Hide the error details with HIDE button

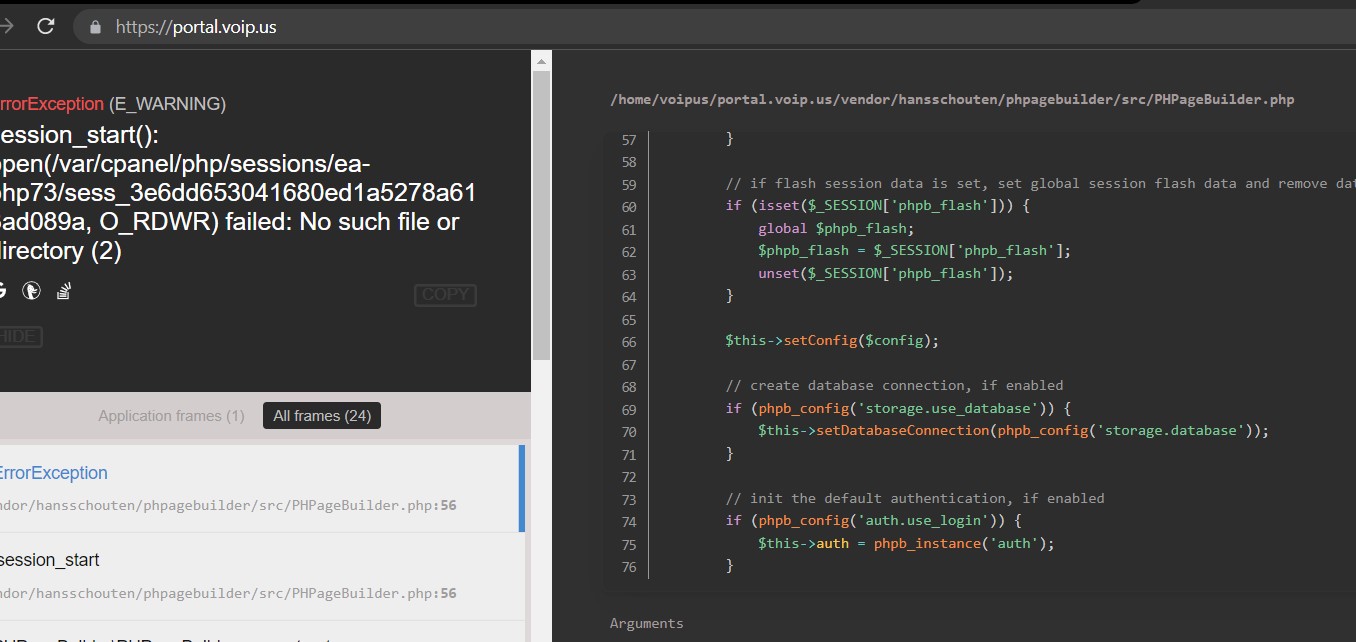pyautogui.click(x=19, y=337)
